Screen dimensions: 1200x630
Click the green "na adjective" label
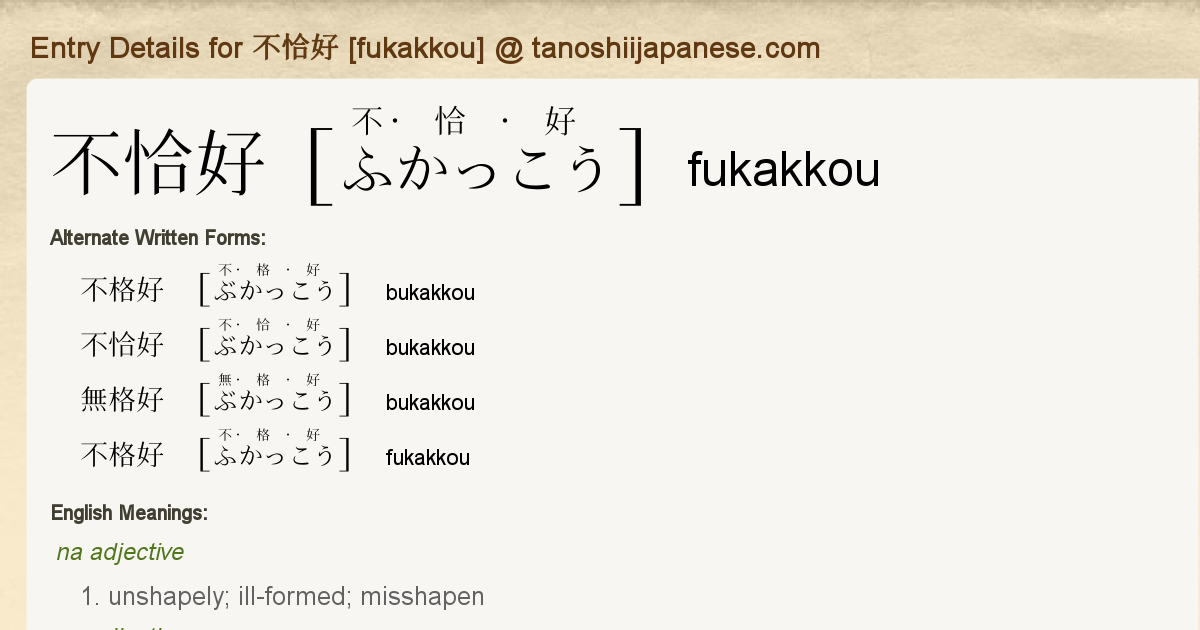[x=120, y=552]
